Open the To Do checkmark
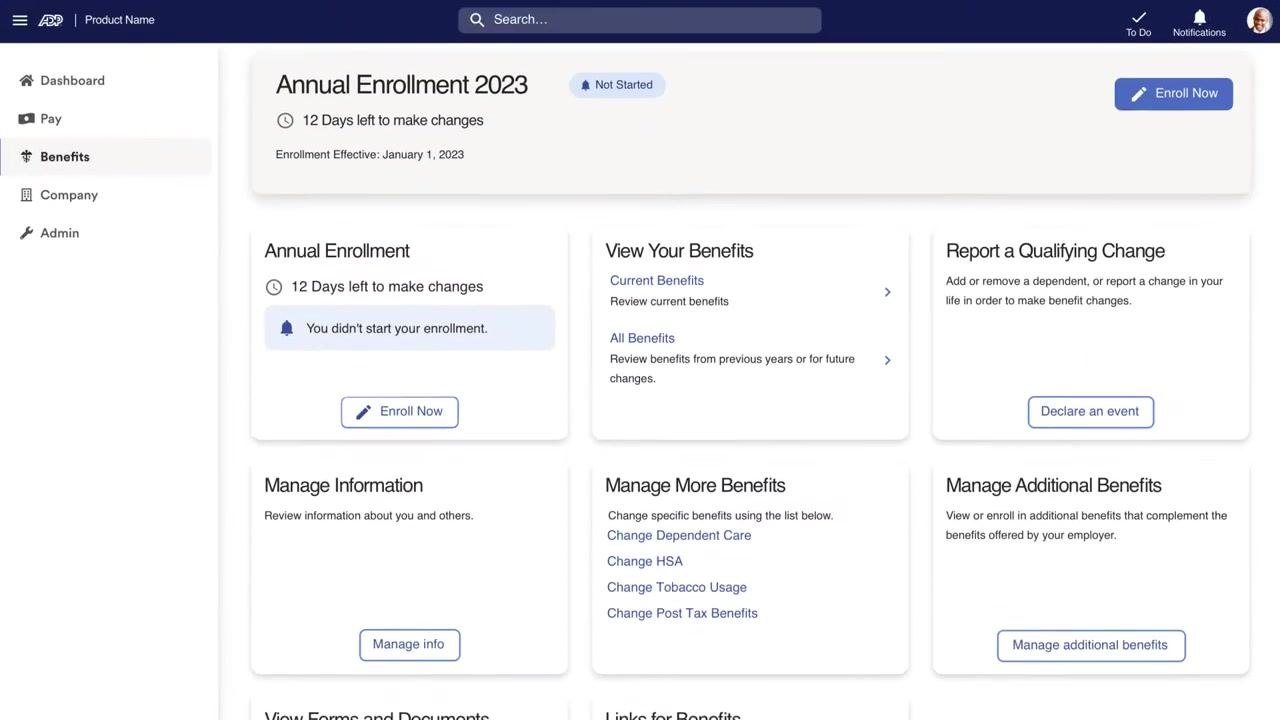Screen dimensions: 1280x720 click(1138, 17)
